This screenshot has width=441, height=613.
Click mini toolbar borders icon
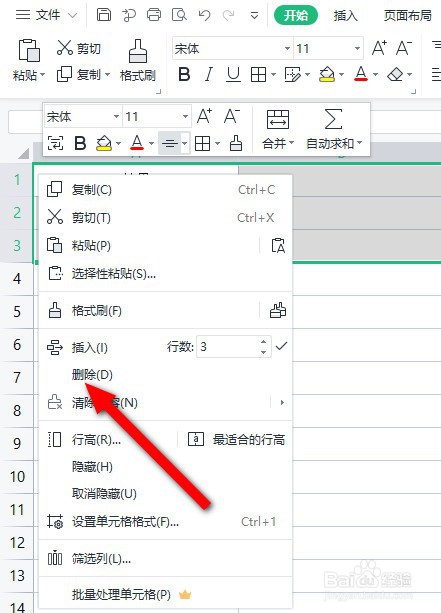(203, 143)
